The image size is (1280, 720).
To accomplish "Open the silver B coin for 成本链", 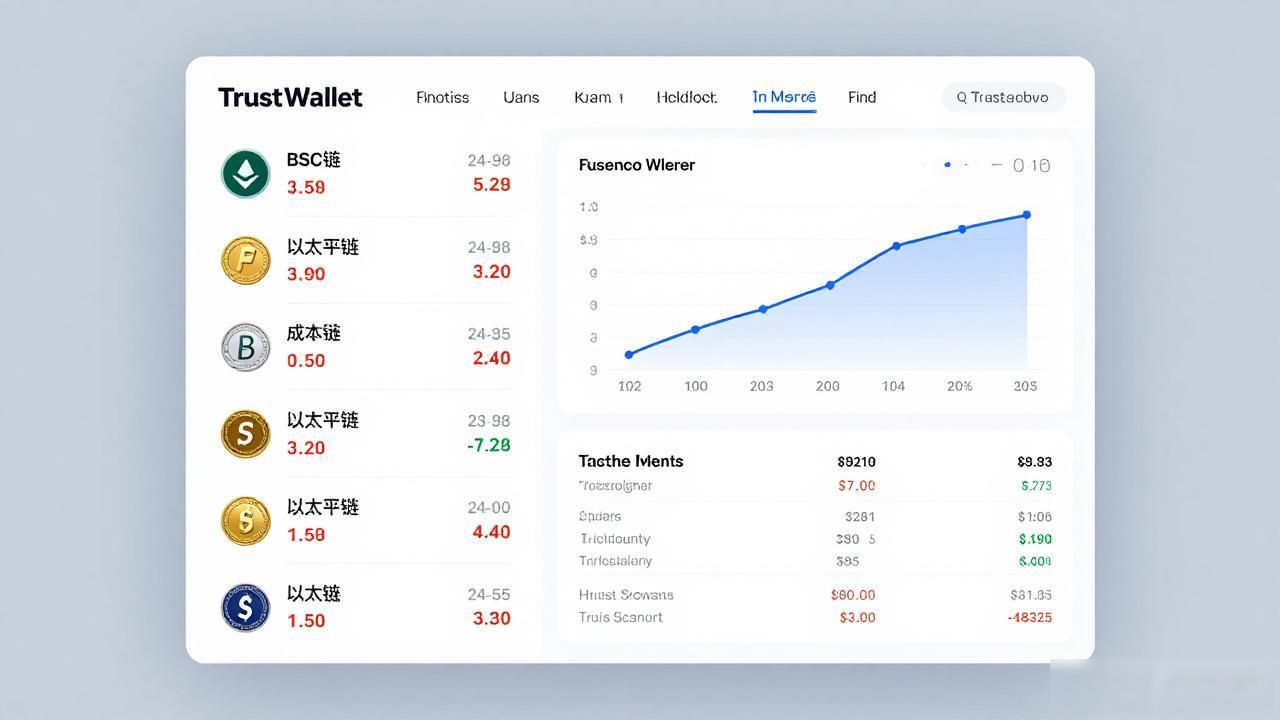I will pyautogui.click(x=245, y=347).
